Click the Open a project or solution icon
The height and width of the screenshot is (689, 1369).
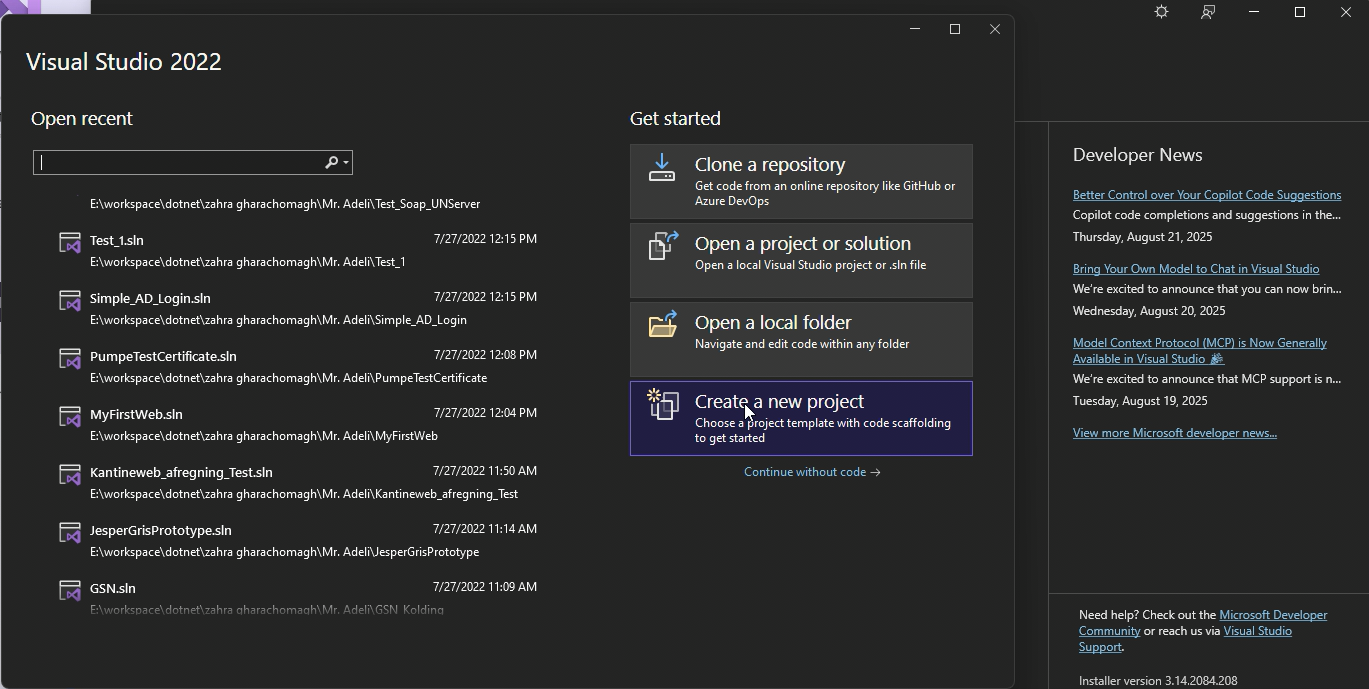(663, 246)
